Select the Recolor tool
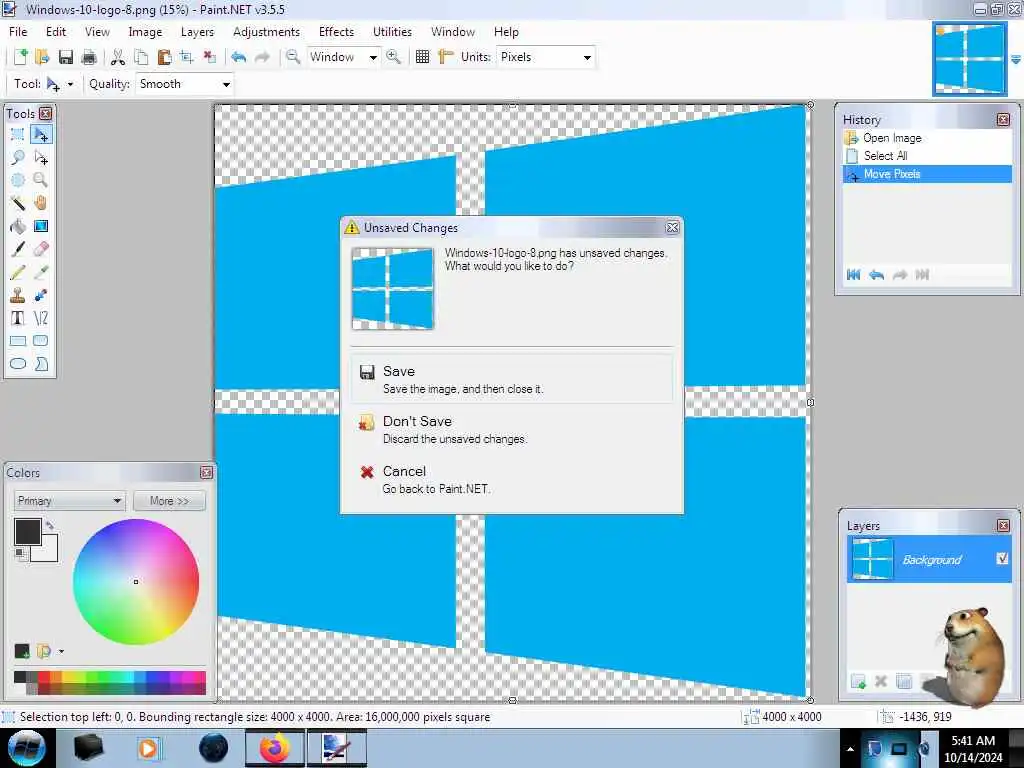Screen dimensions: 1024x768 pyautogui.click(x=41, y=295)
